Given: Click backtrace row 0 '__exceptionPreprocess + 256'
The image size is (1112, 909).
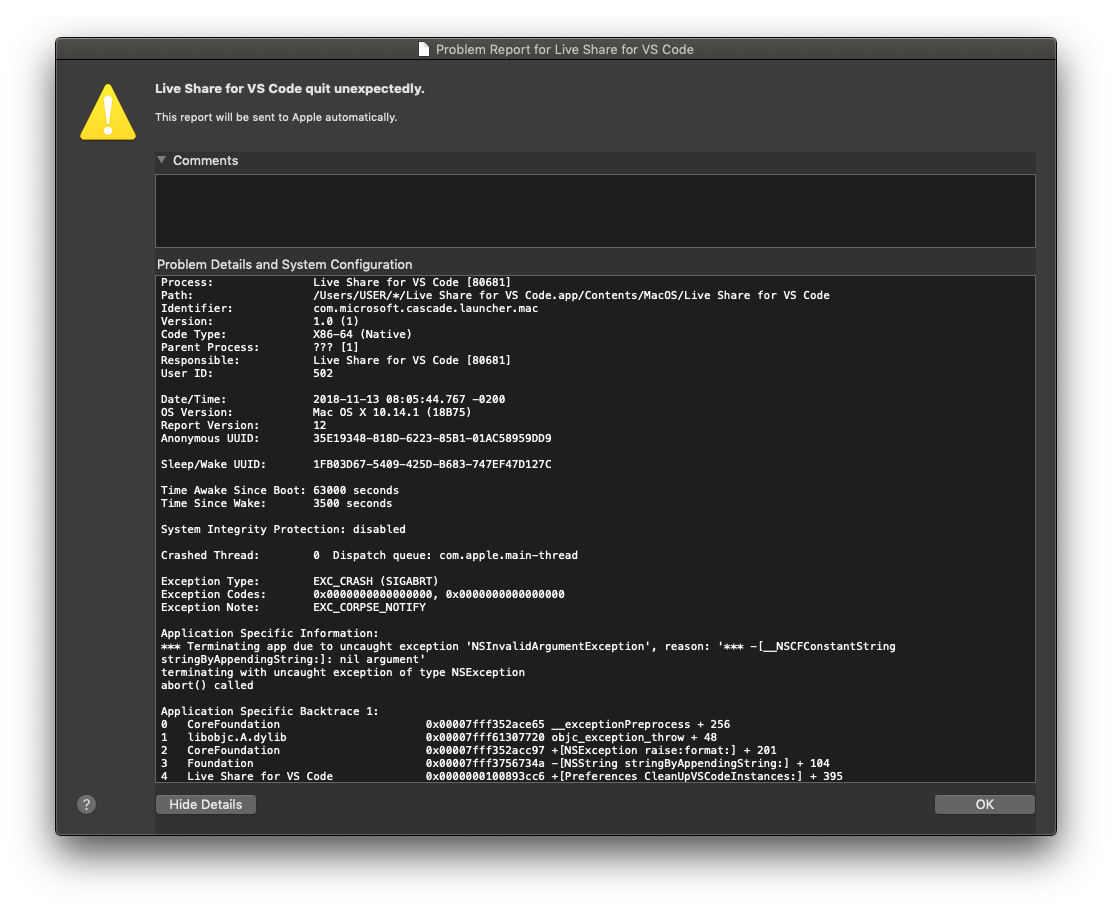Looking at the screenshot, I should click(445, 725).
